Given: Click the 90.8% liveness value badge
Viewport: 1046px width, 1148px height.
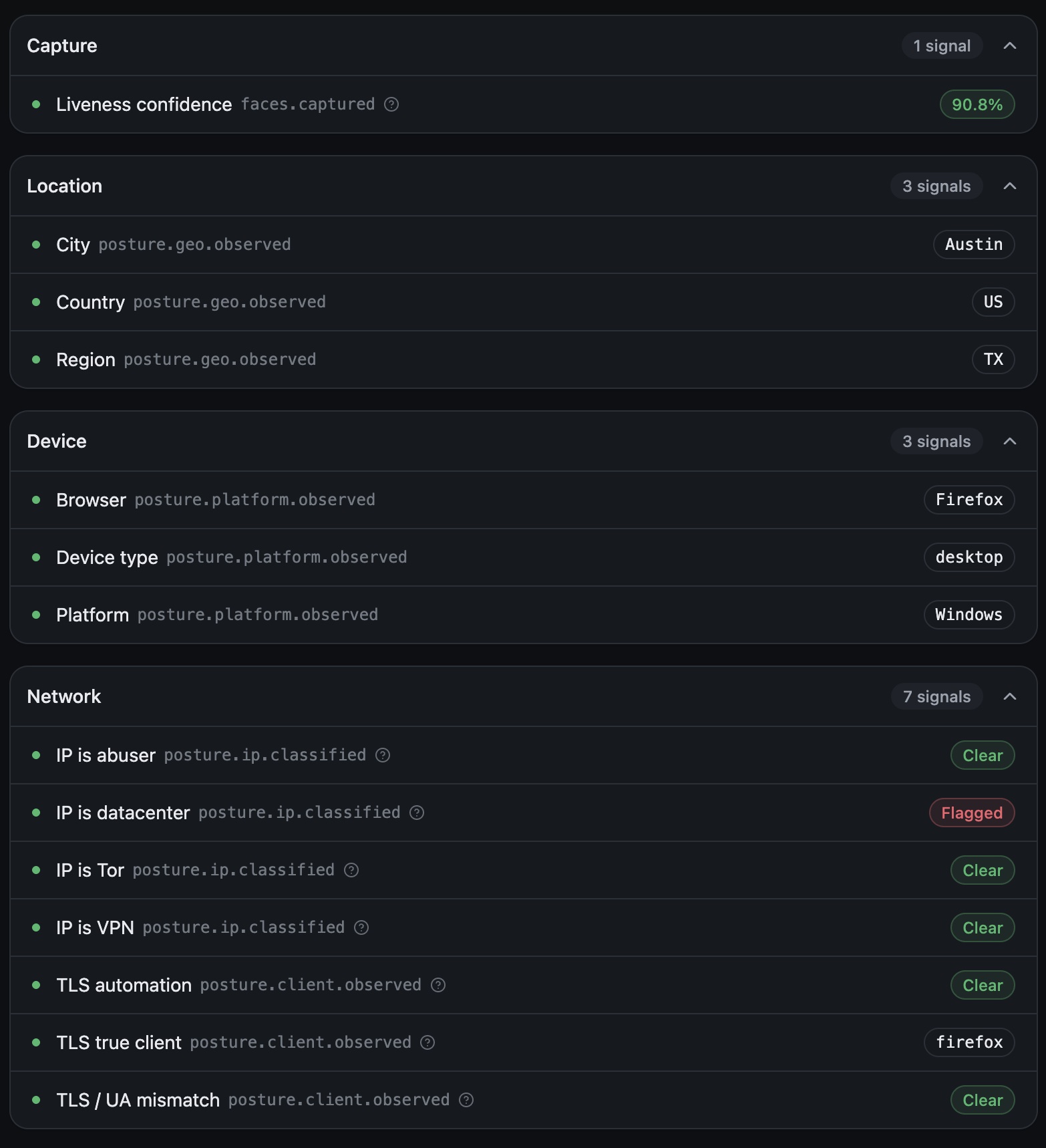Looking at the screenshot, I should pyautogui.click(x=977, y=104).
